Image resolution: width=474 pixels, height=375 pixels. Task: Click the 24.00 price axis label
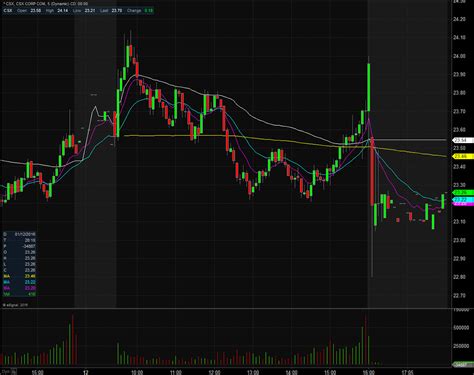459,56
